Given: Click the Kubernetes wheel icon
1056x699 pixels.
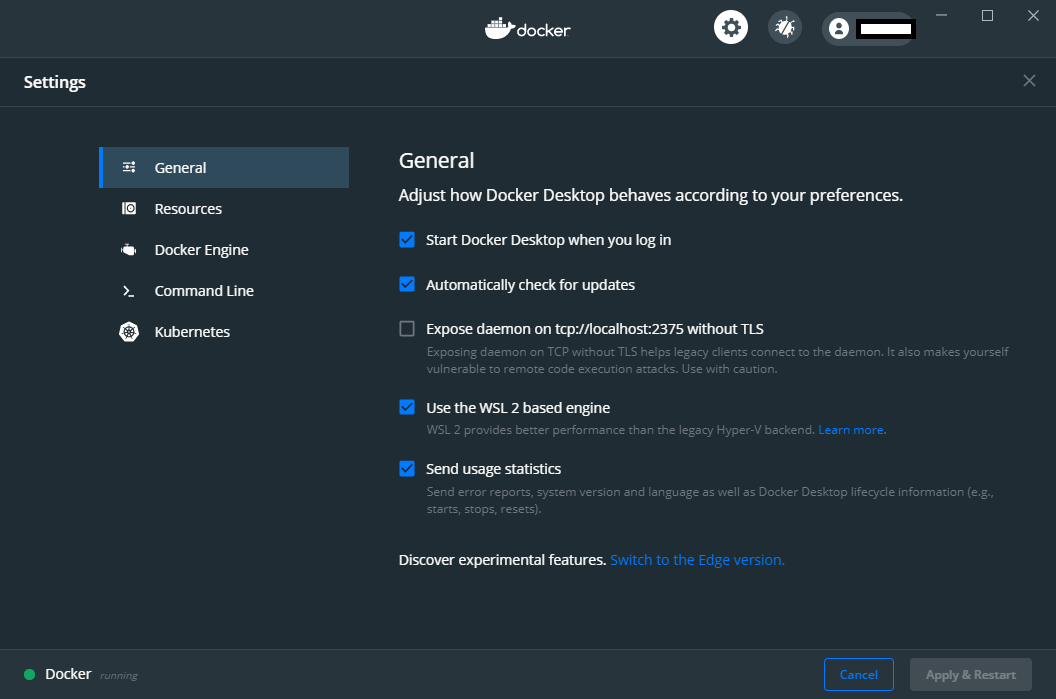Looking at the screenshot, I should click(129, 331).
